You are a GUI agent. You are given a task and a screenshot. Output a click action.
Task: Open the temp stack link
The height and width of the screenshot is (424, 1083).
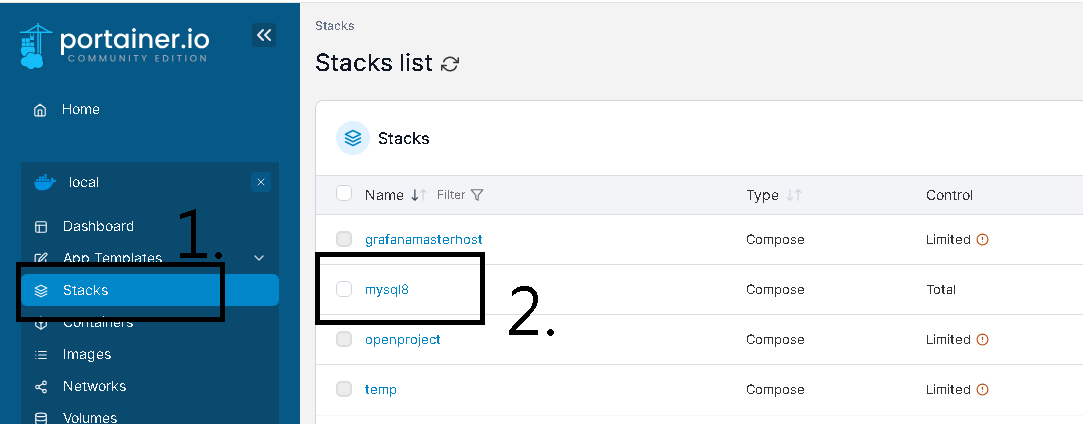pyautogui.click(x=381, y=389)
